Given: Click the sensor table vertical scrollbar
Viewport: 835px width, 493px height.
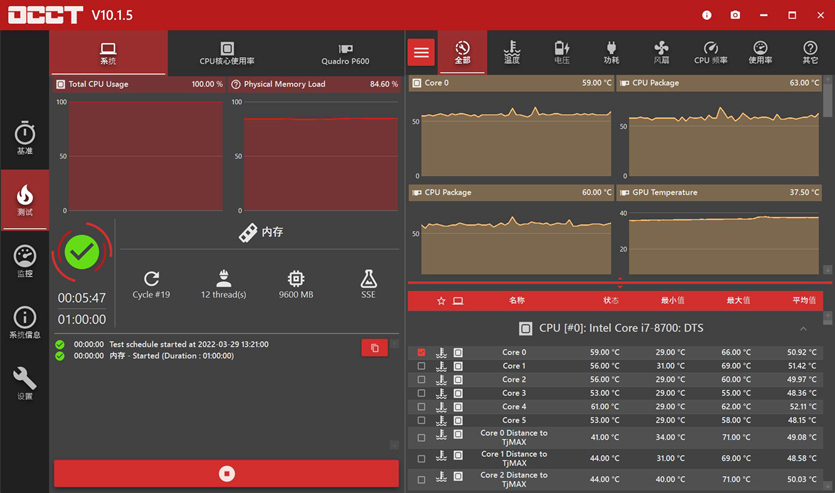Looking at the screenshot, I should [827, 400].
